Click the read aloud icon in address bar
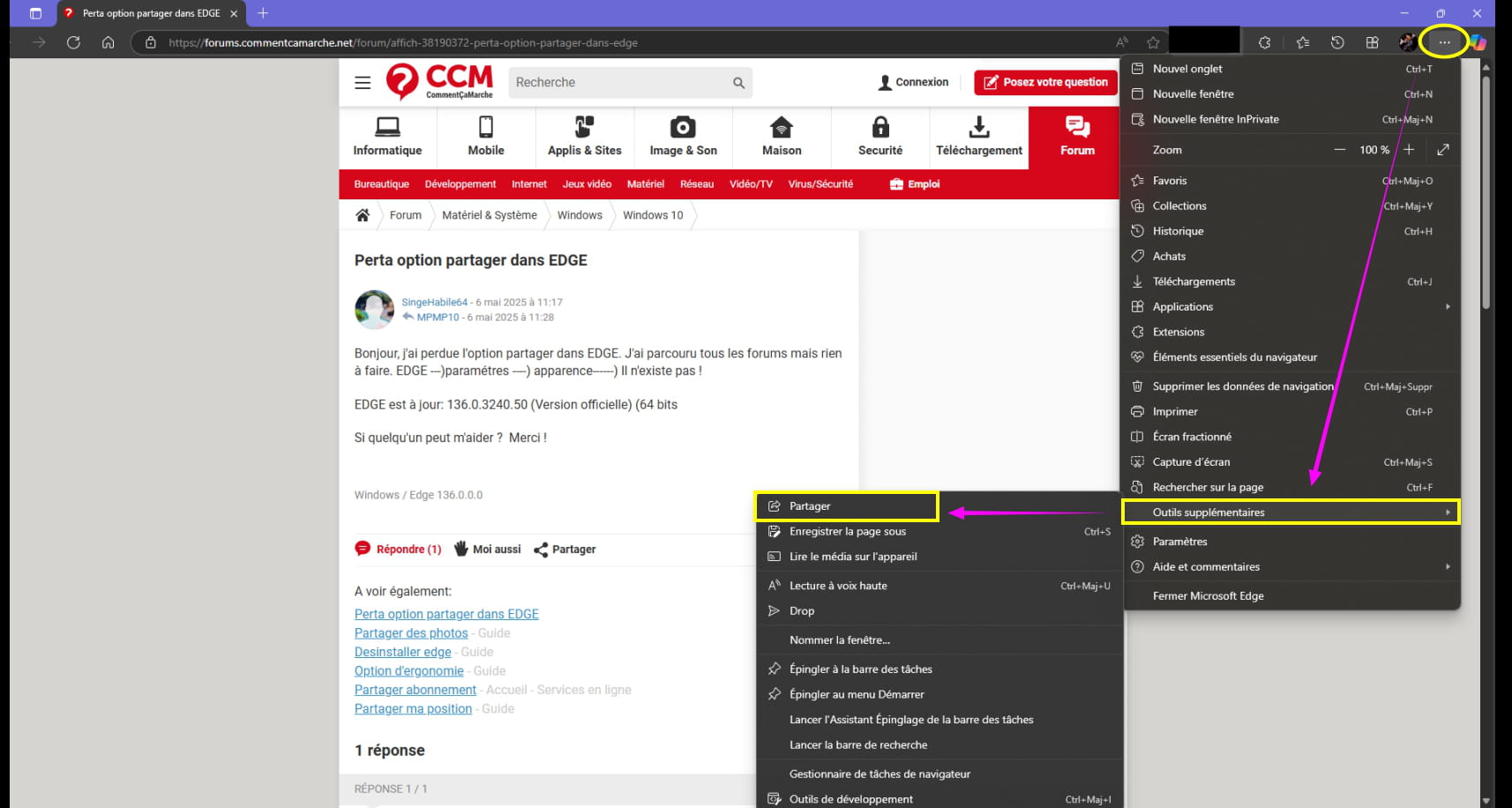Image resolution: width=1512 pixels, height=808 pixels. [x=1122, y=42]
